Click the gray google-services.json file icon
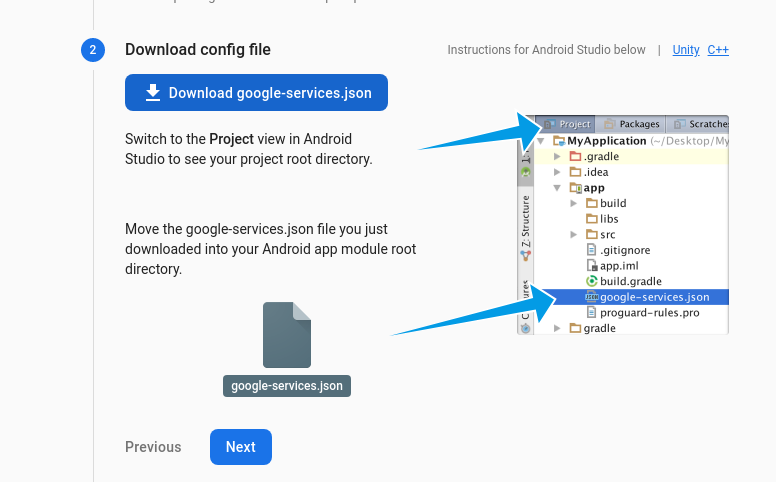776x482 pixels. coord(287,335)
